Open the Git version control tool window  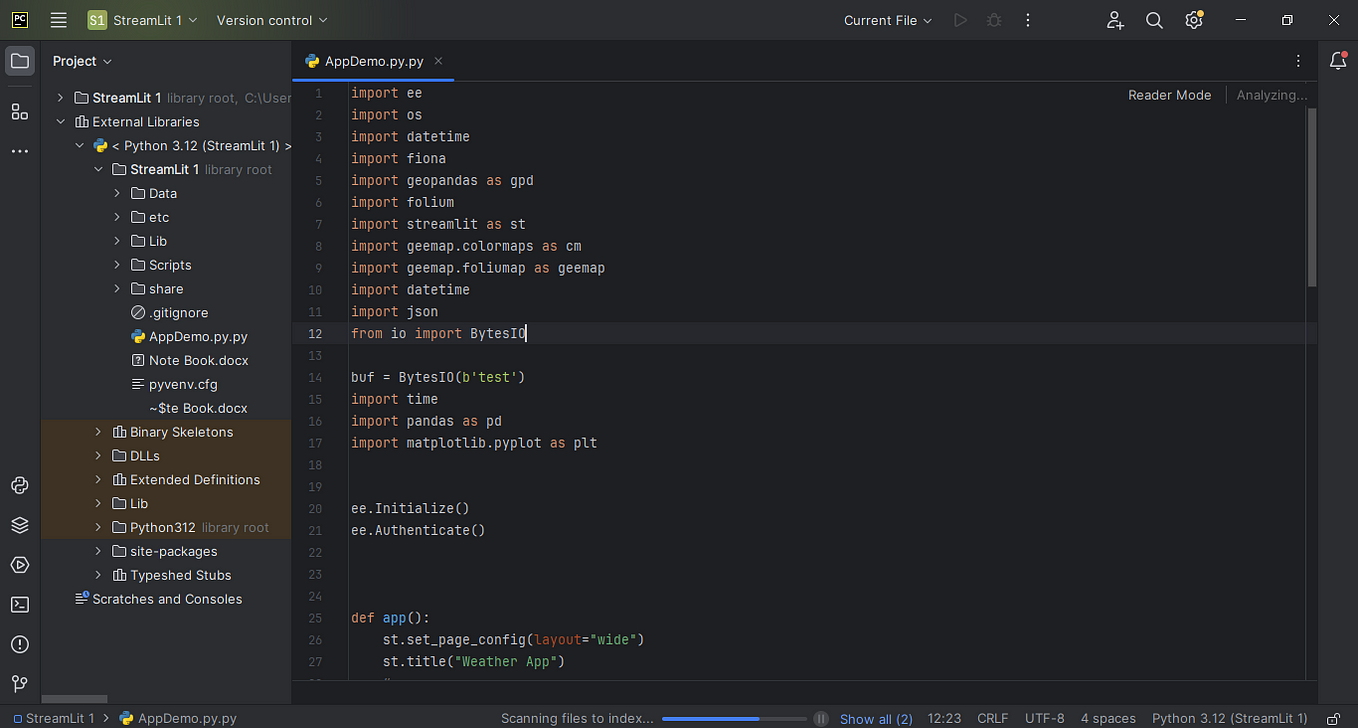pyautogui.click(x=20, y=685)
